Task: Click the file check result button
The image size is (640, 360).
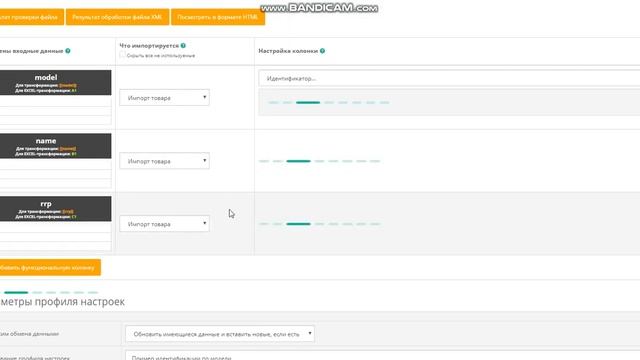Action: click(x=31, y=17)
